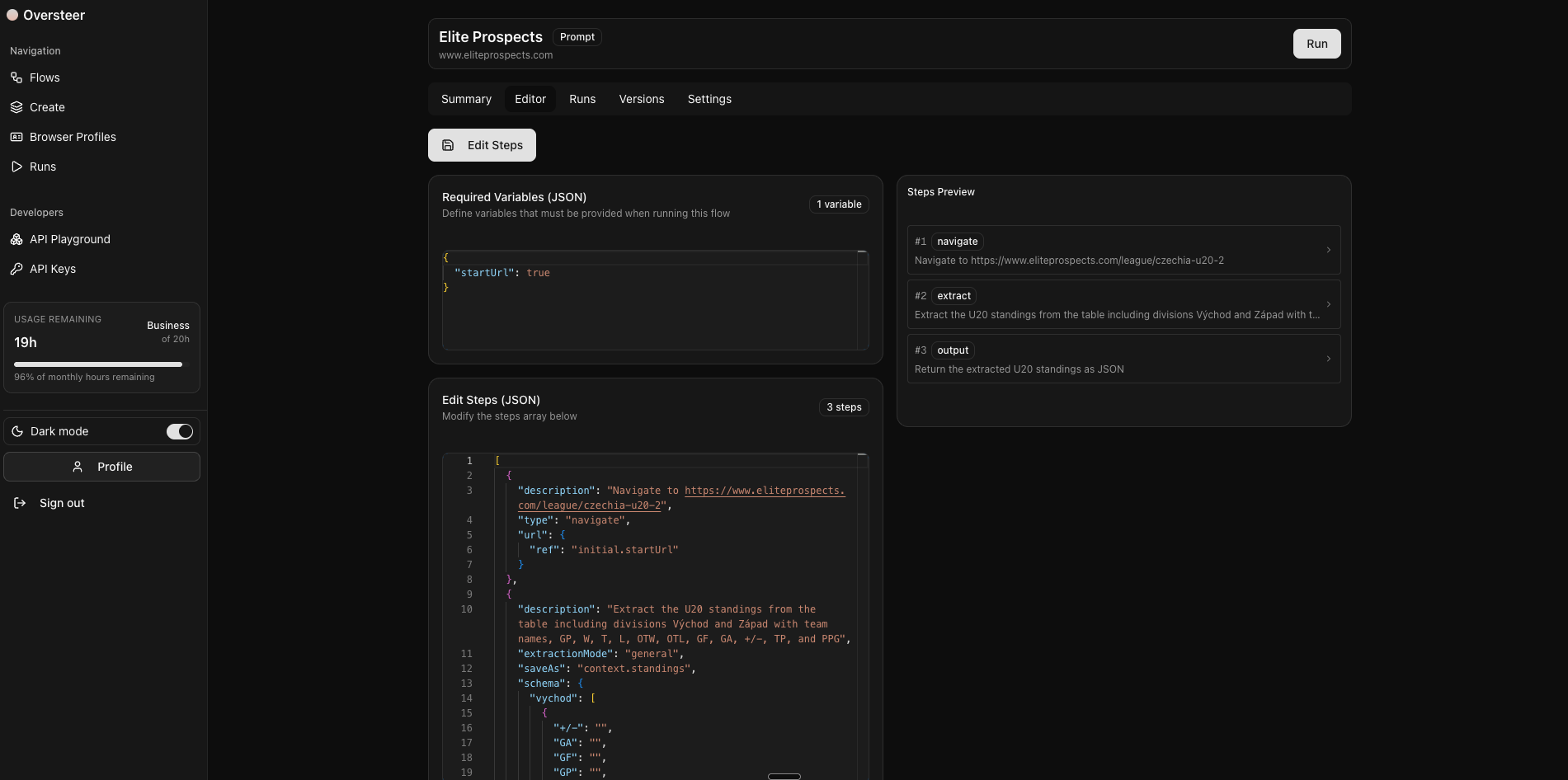
Task: Toggle Dark mode off
Action: click(x=179, y=431)
